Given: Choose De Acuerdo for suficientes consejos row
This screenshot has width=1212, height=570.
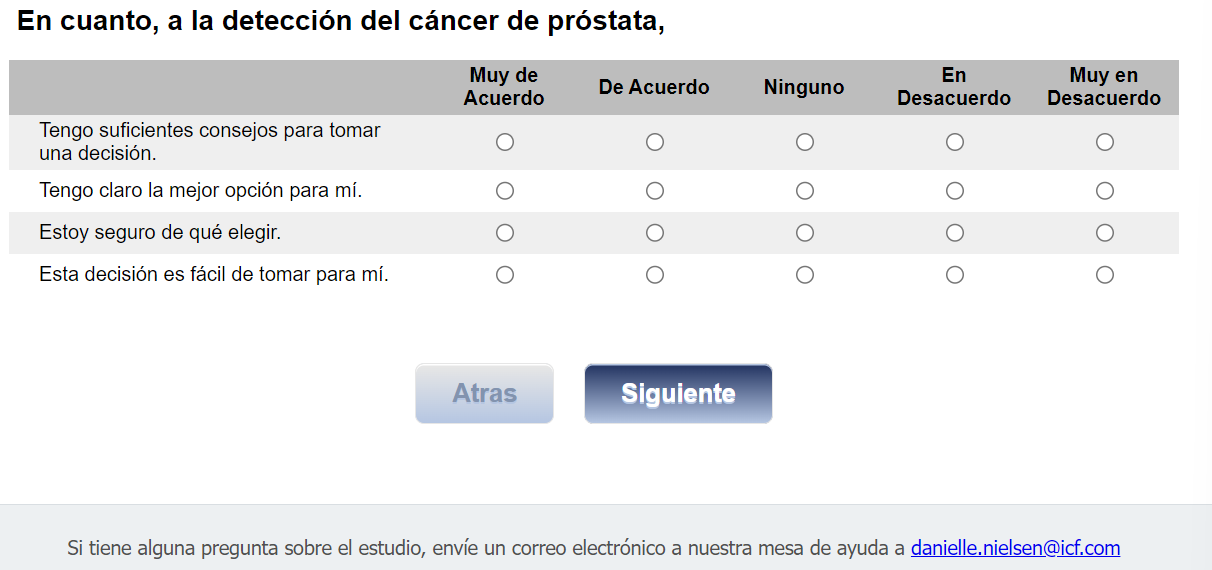Looking at the screenshot, I should pos(655,142).
